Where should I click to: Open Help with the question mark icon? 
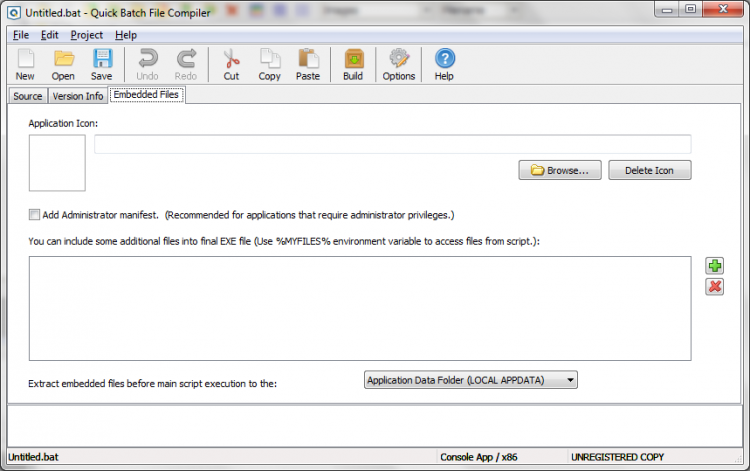pos(444,64)
